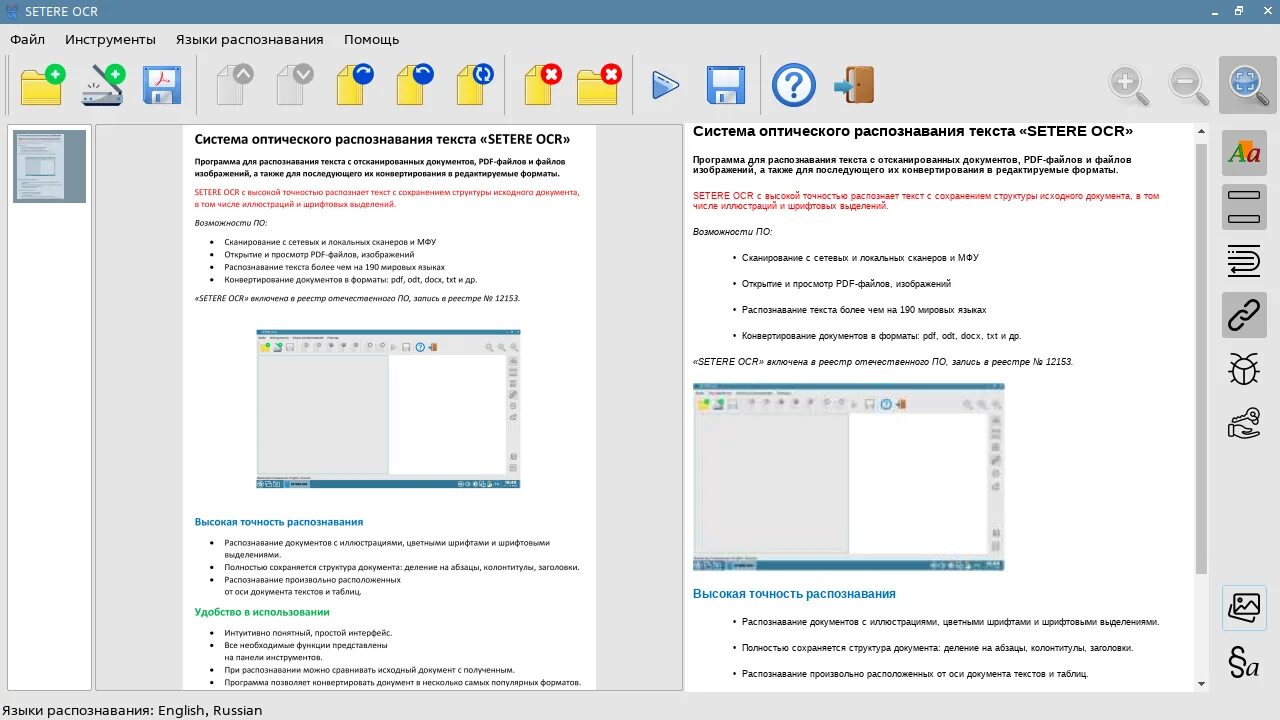This screenshot has height=720, width=1280.
Task: Toggle the Aa font formatting option
Action: (1244, 153)
